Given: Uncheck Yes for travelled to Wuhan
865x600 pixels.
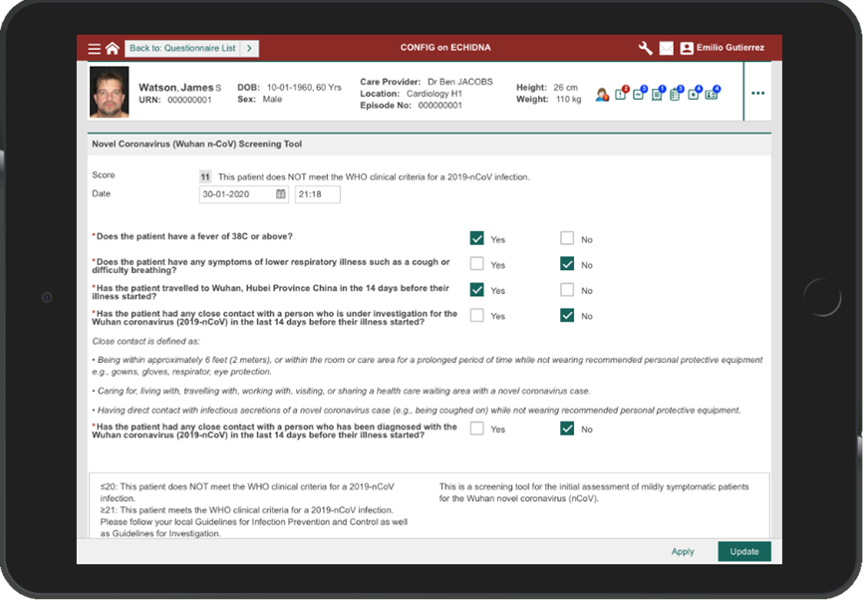Looking at the screenshot, I should 477,290.
